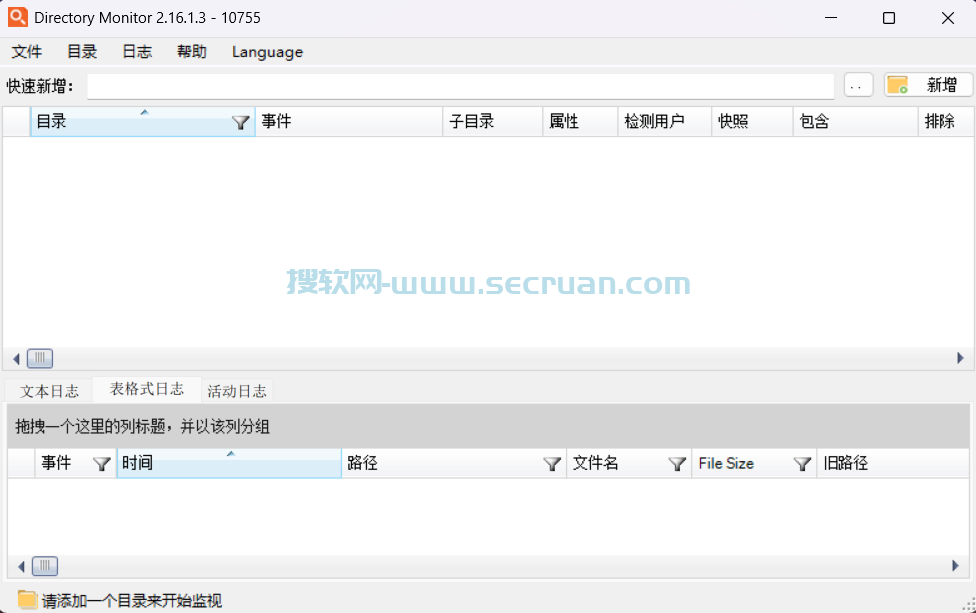This screenshot has height=613, width=976.
Task: Open the Language menu
Action: coord(267,52)
